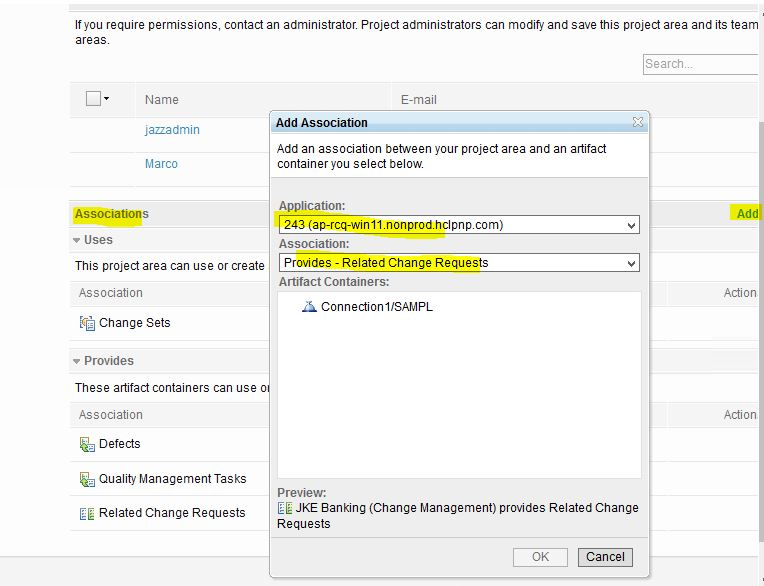This screenshot has height=586, width=764.
Task: Collapse the Provides section
Action: tap(77, 361)
